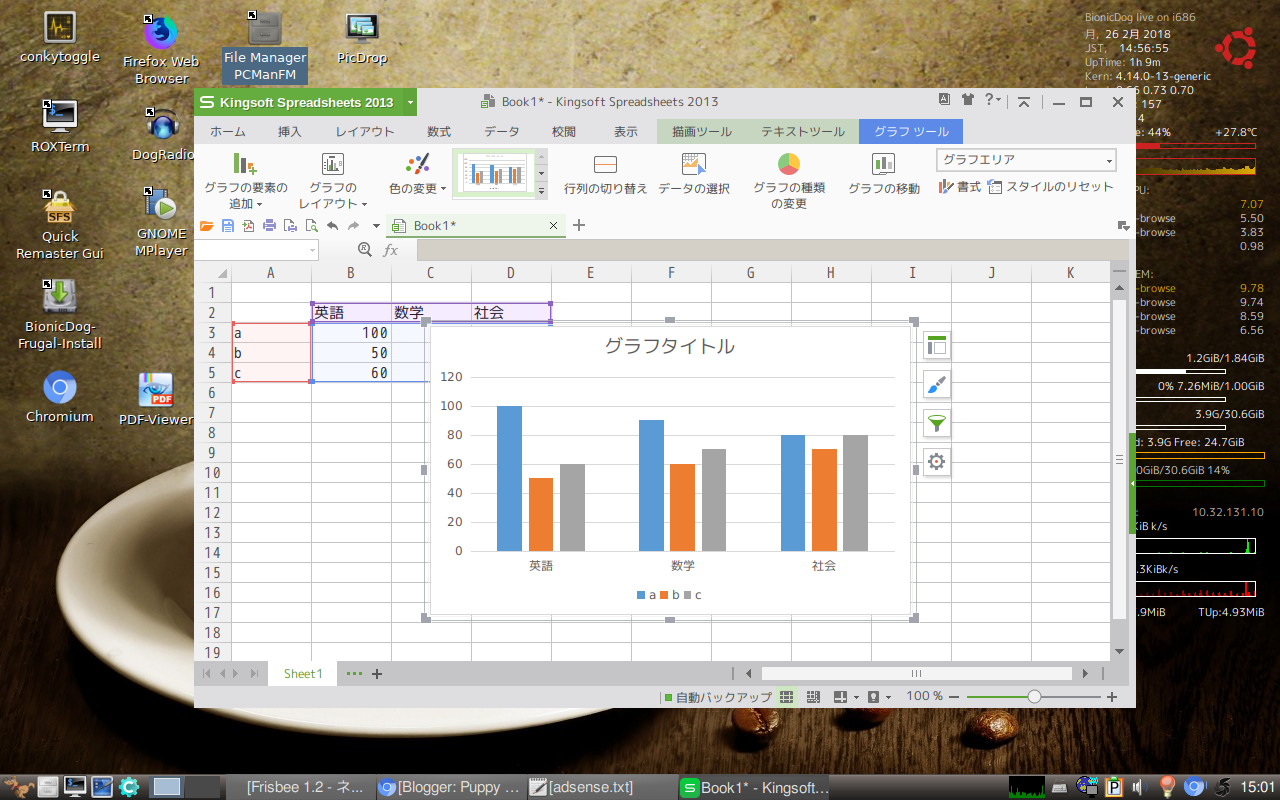
Task: Open the 色の変更 color change menu
Action: [417, 174]
